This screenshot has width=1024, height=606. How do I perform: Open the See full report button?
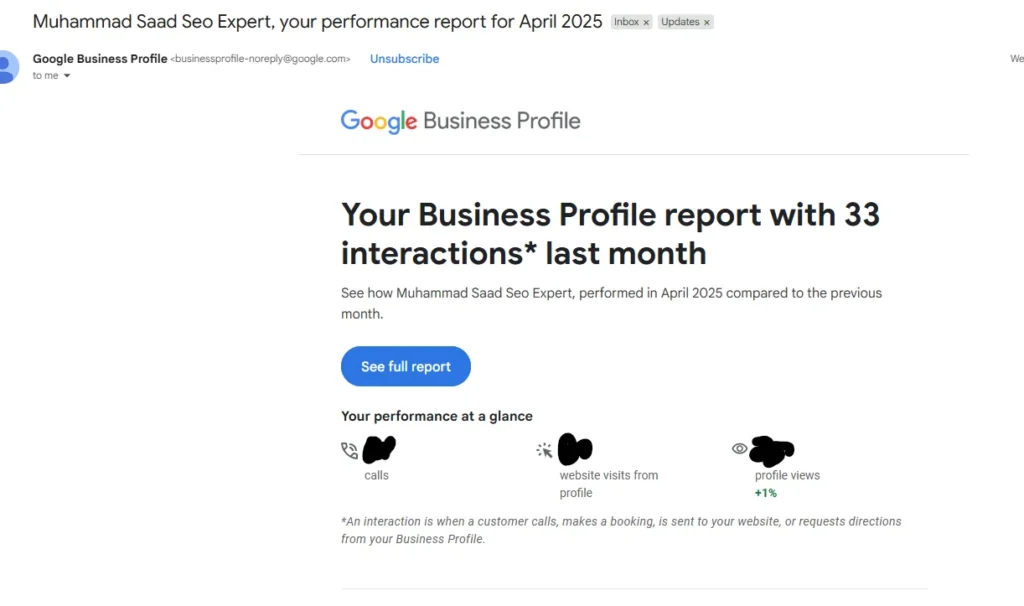[x=406, y=366]
